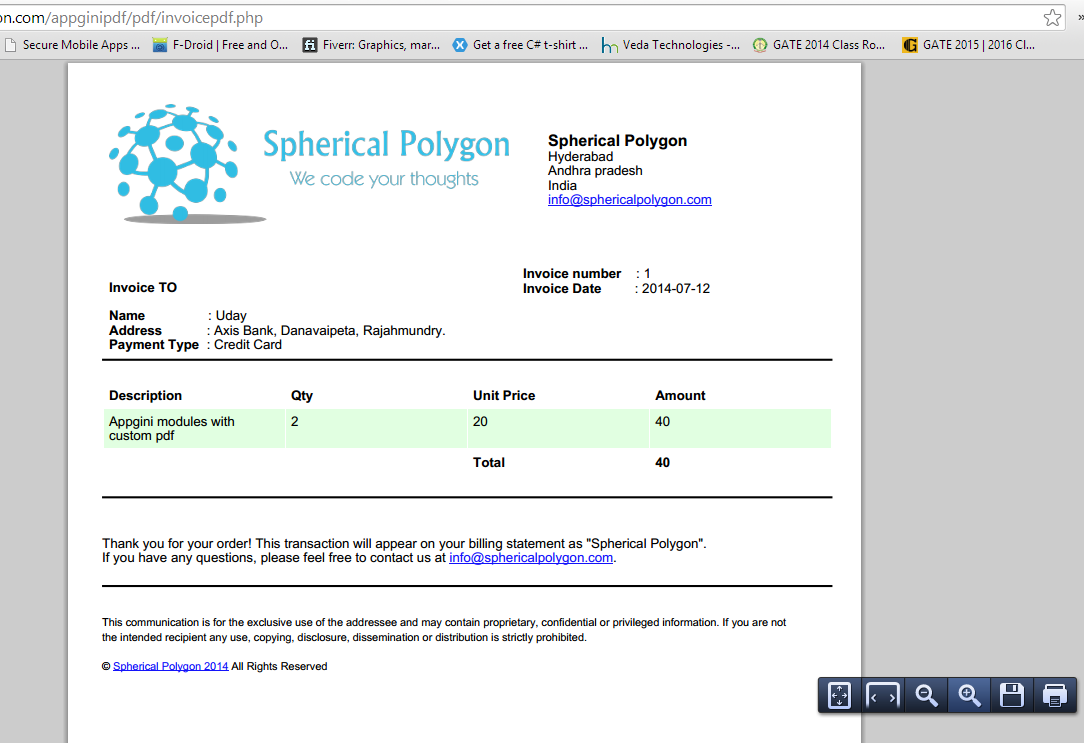
Task: Click the F-Droid bookmark favicon
Action: pyautogui.click(x=160, y=45)
